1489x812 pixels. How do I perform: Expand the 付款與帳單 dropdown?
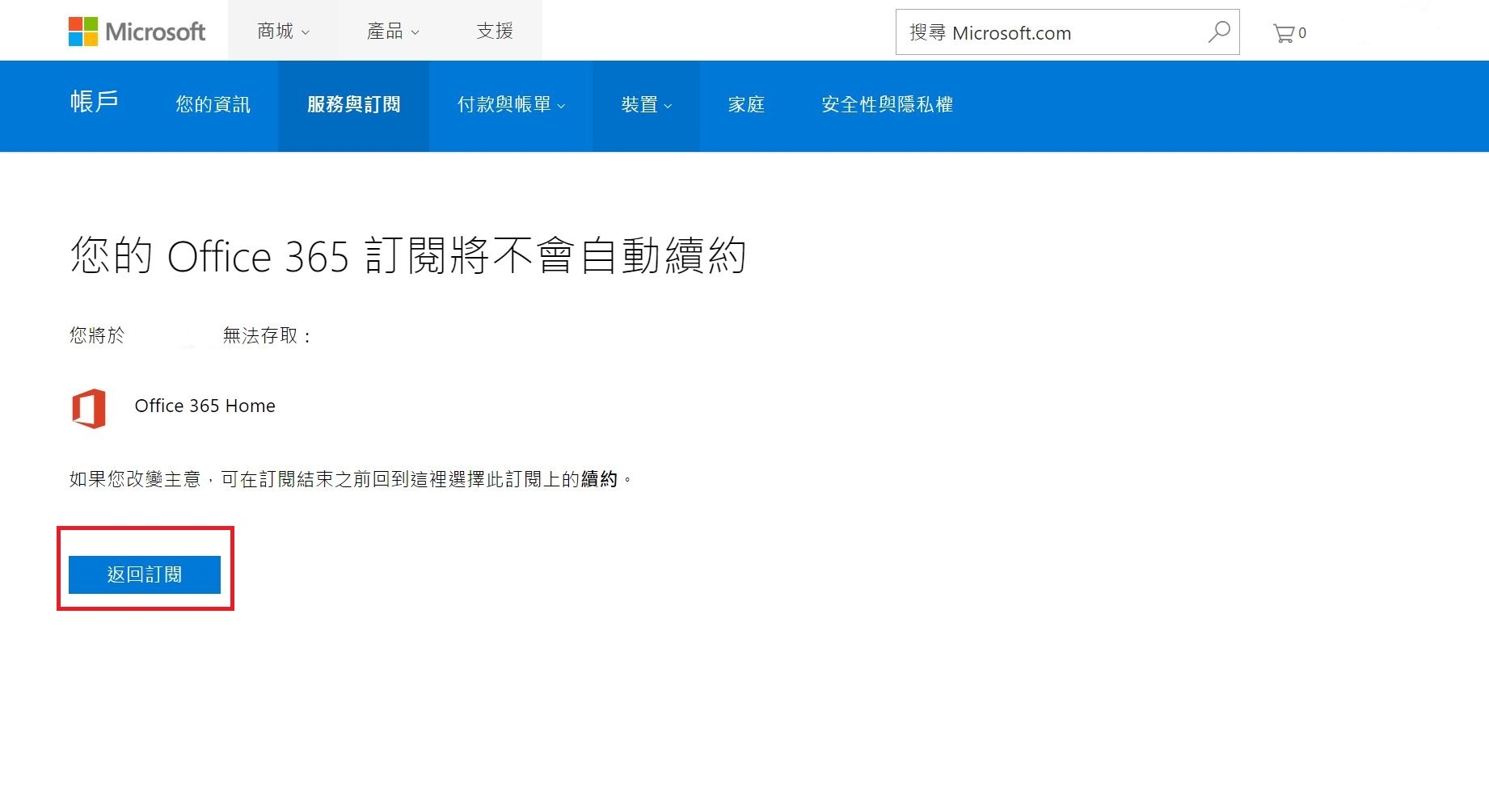tap(511, 105)
